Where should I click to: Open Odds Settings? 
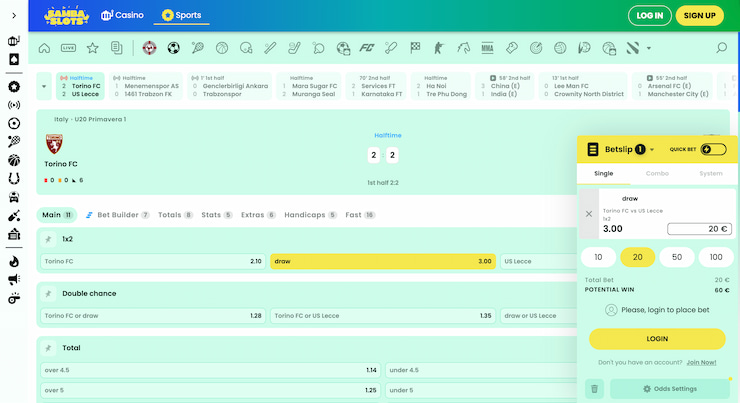pos(670,389)
